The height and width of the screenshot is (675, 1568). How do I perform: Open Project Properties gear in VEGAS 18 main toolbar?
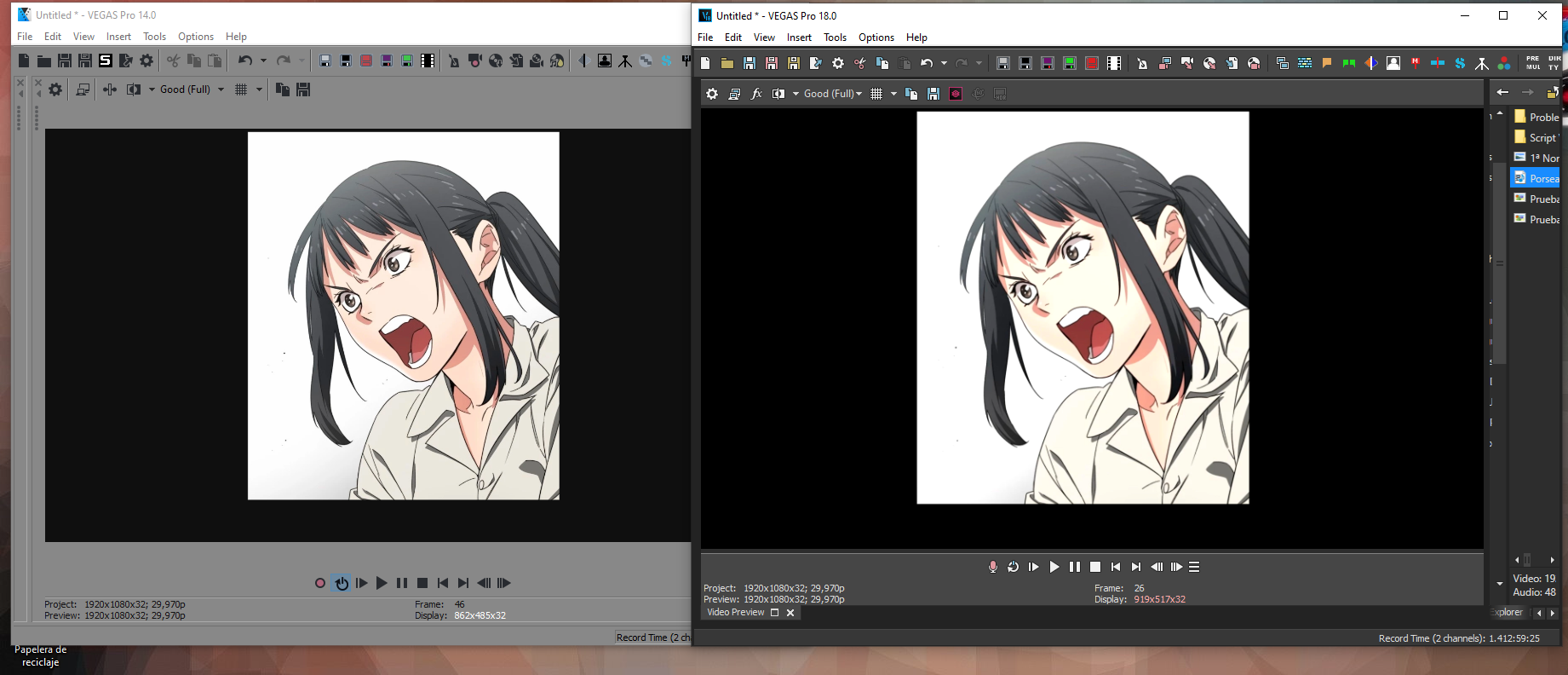point(838,63)
